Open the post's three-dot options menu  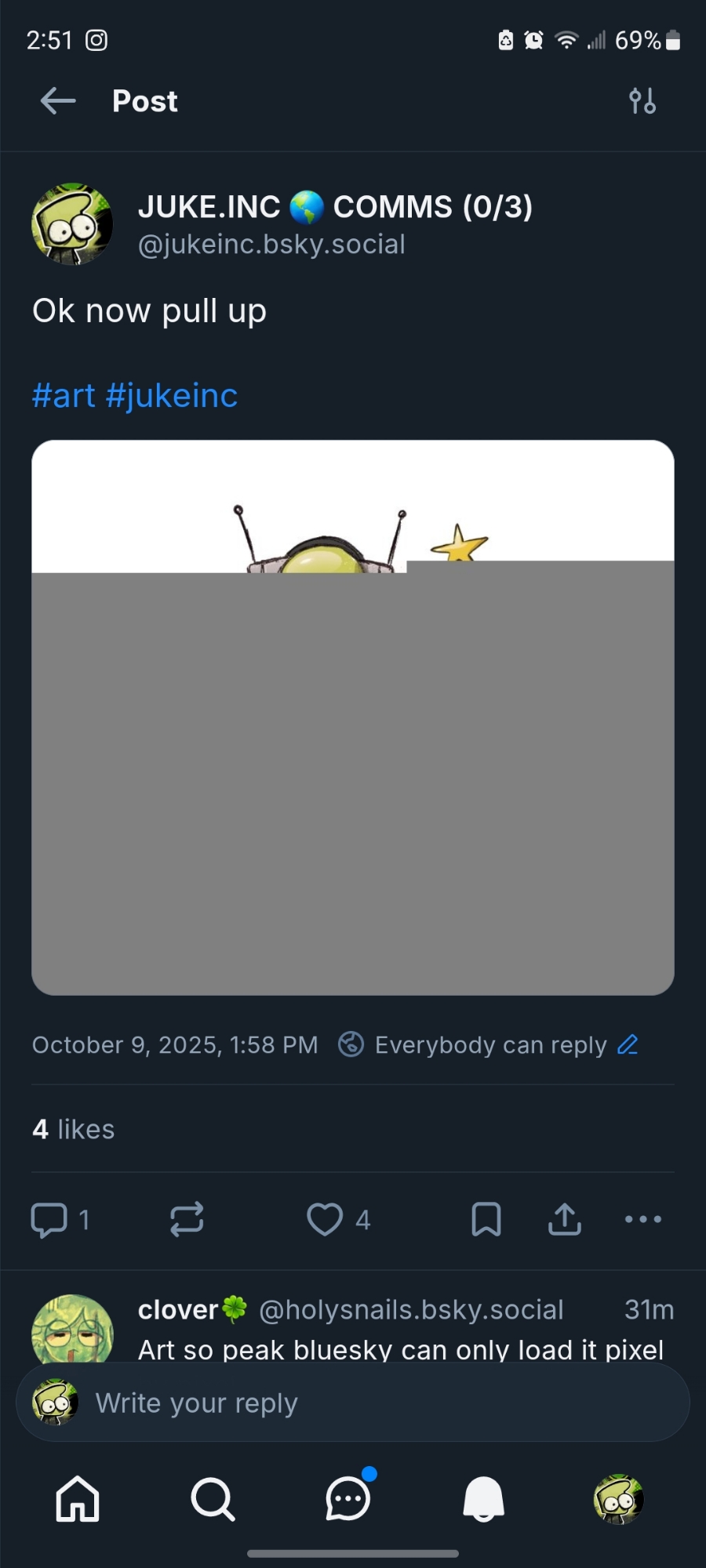click(643, 1219)
